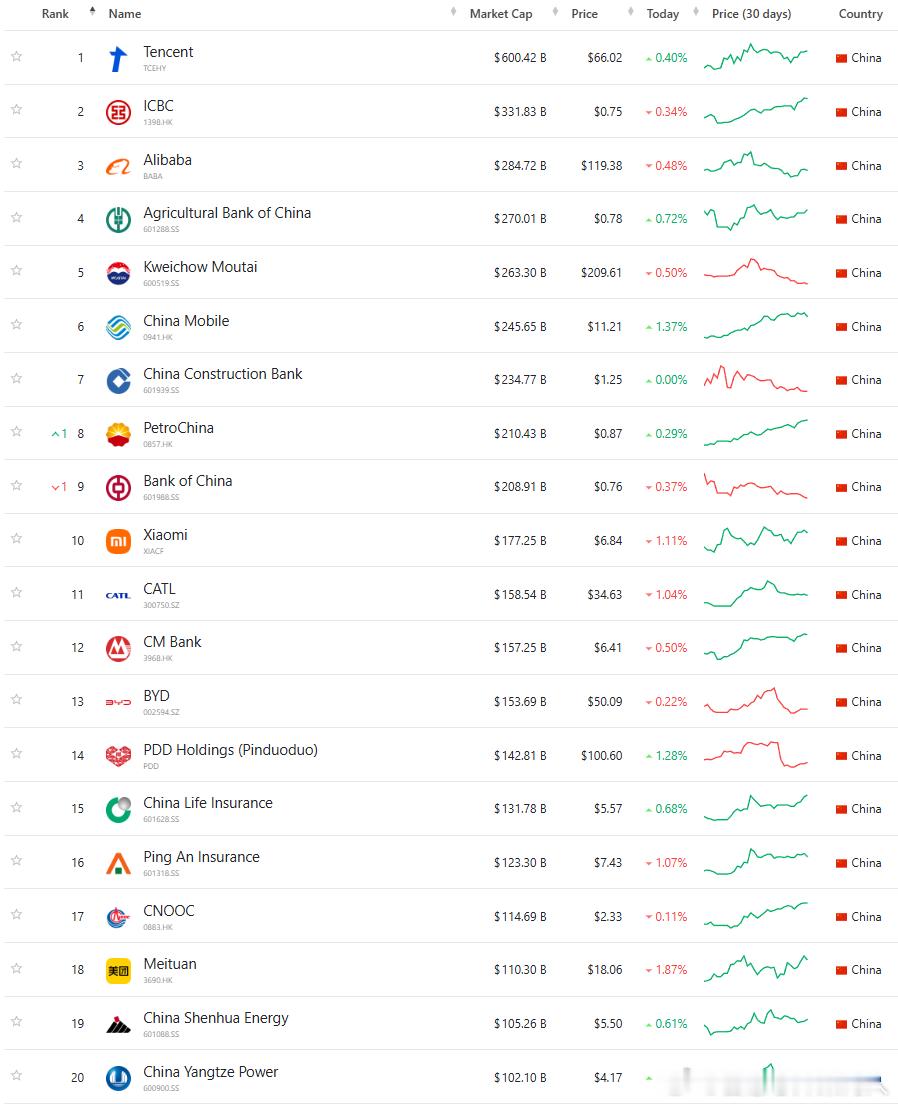Open the Agricultural Bank of China link
The width and height of the screenshot is (898, 1104).
(x=227, y=213)
